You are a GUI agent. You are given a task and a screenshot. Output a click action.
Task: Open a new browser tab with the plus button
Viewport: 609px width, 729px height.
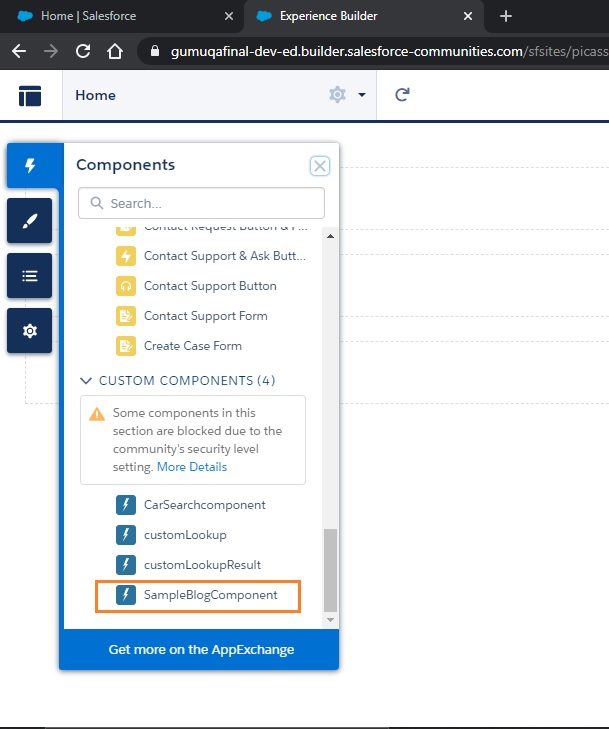coord(506,16)
